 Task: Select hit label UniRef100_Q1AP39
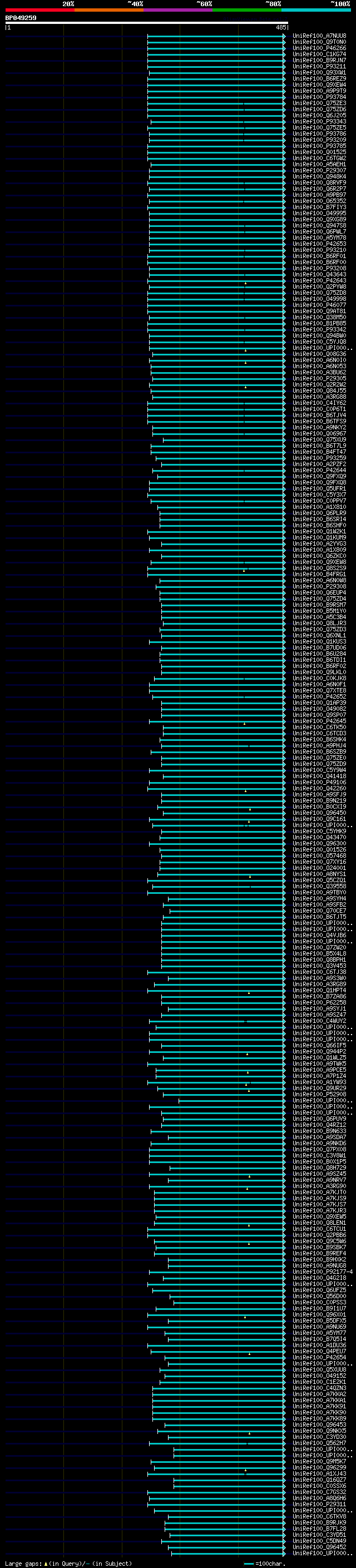319,703
